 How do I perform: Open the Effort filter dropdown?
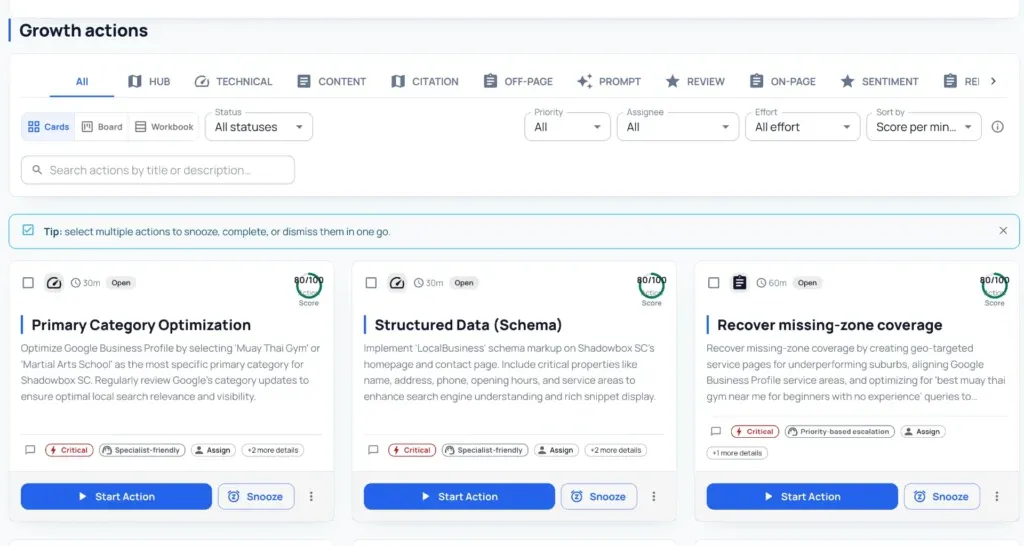[x=802, y=127]
